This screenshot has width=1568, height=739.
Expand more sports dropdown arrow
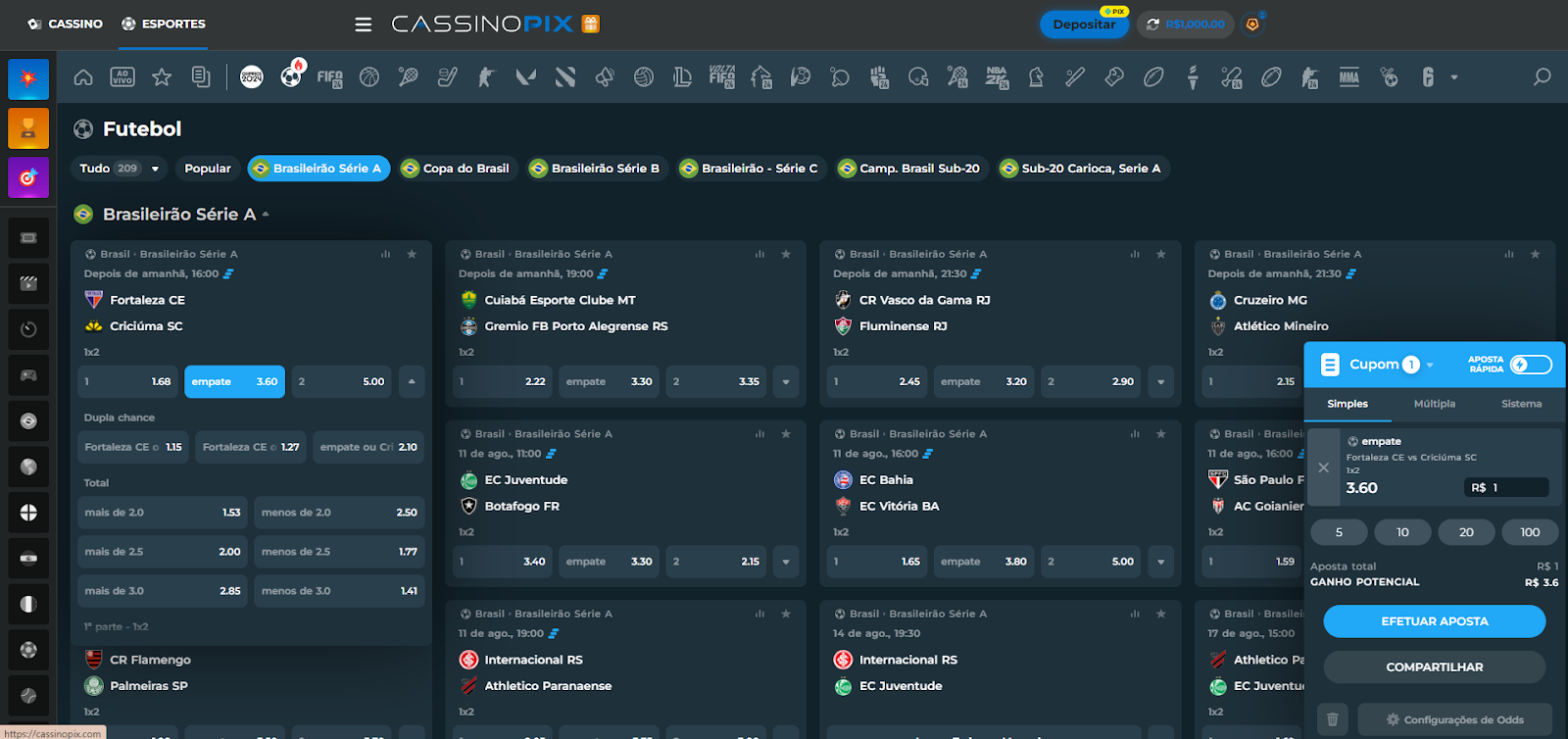click(x=1454, y=77)
